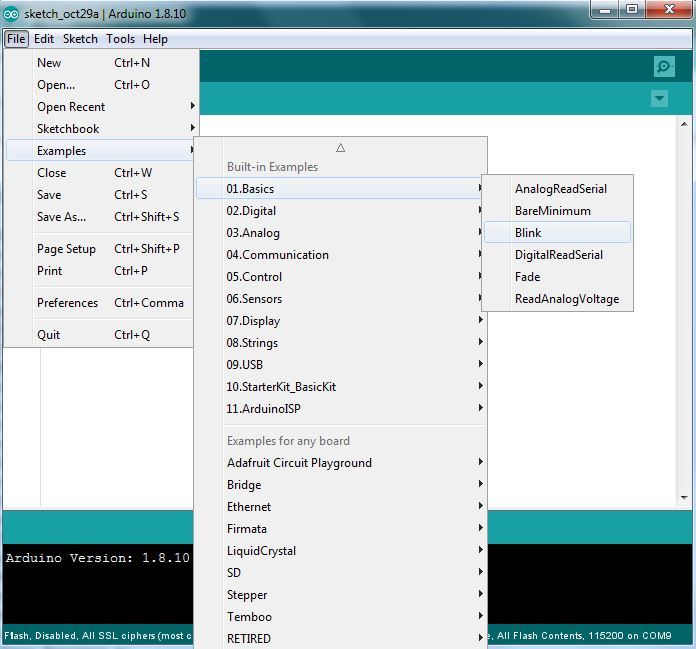Open Preferences from the File menu
Image resolution: width=696 pixels, height=649 pixels.
coord(100,303)
